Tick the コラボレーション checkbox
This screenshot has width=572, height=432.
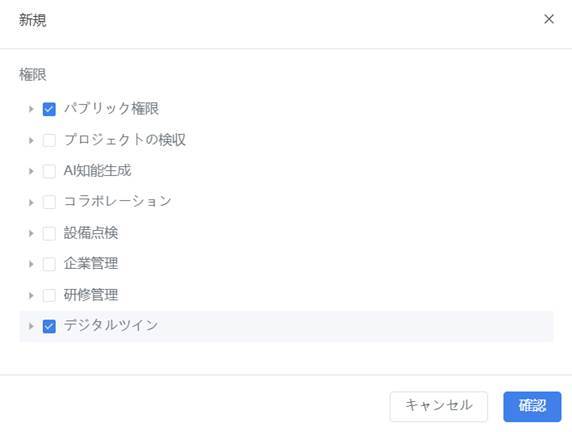49,202
